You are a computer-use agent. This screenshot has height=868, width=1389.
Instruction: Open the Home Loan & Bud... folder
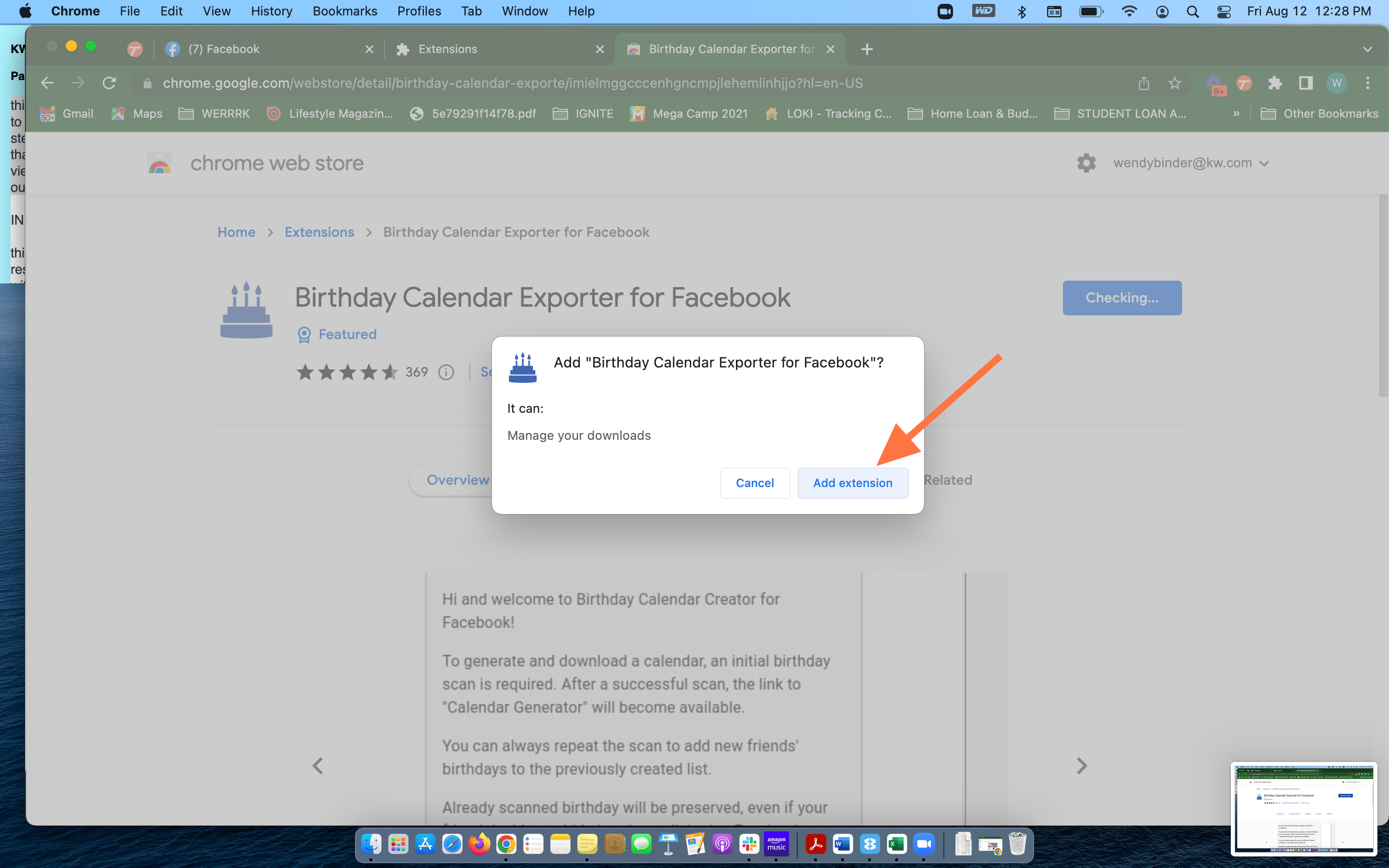[973, 114]
